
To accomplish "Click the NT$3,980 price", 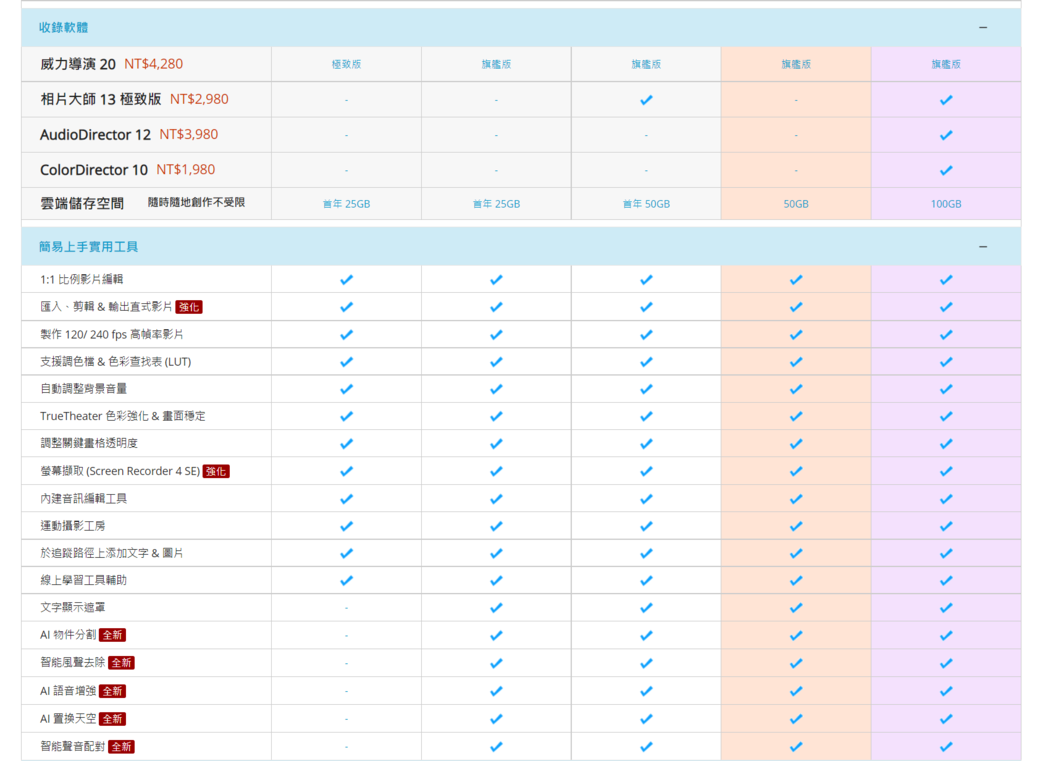I will tap(189, 135).
